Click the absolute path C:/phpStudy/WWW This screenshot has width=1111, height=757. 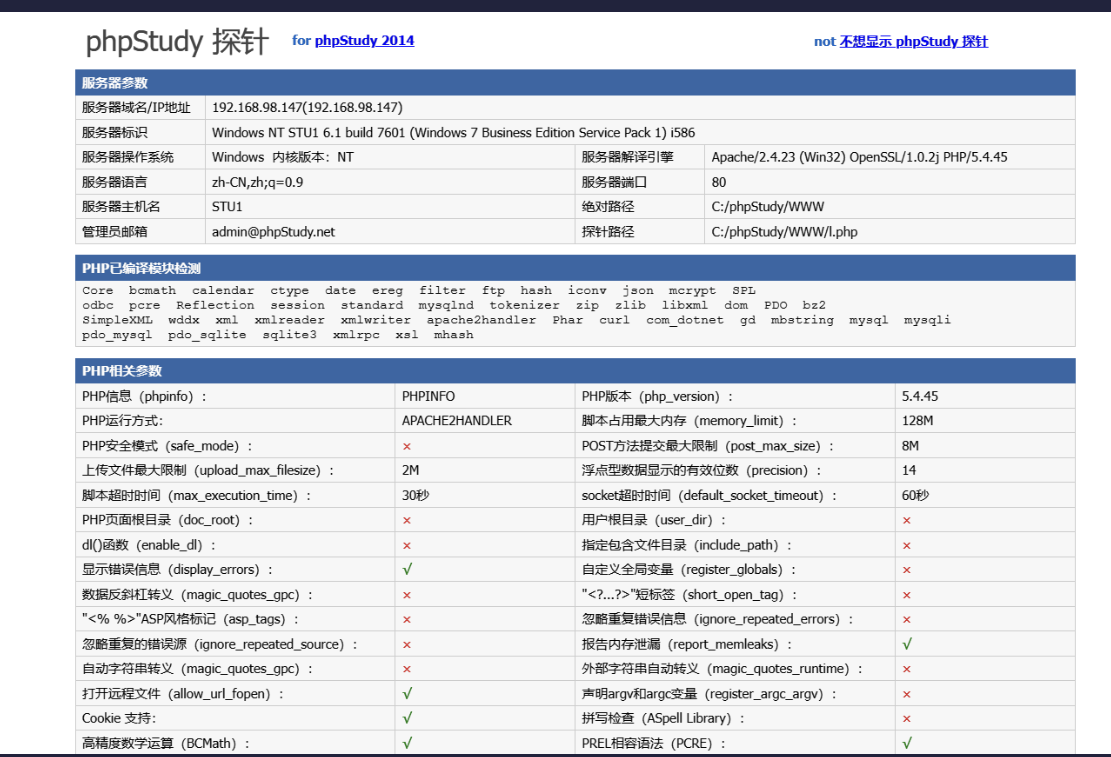767,206
